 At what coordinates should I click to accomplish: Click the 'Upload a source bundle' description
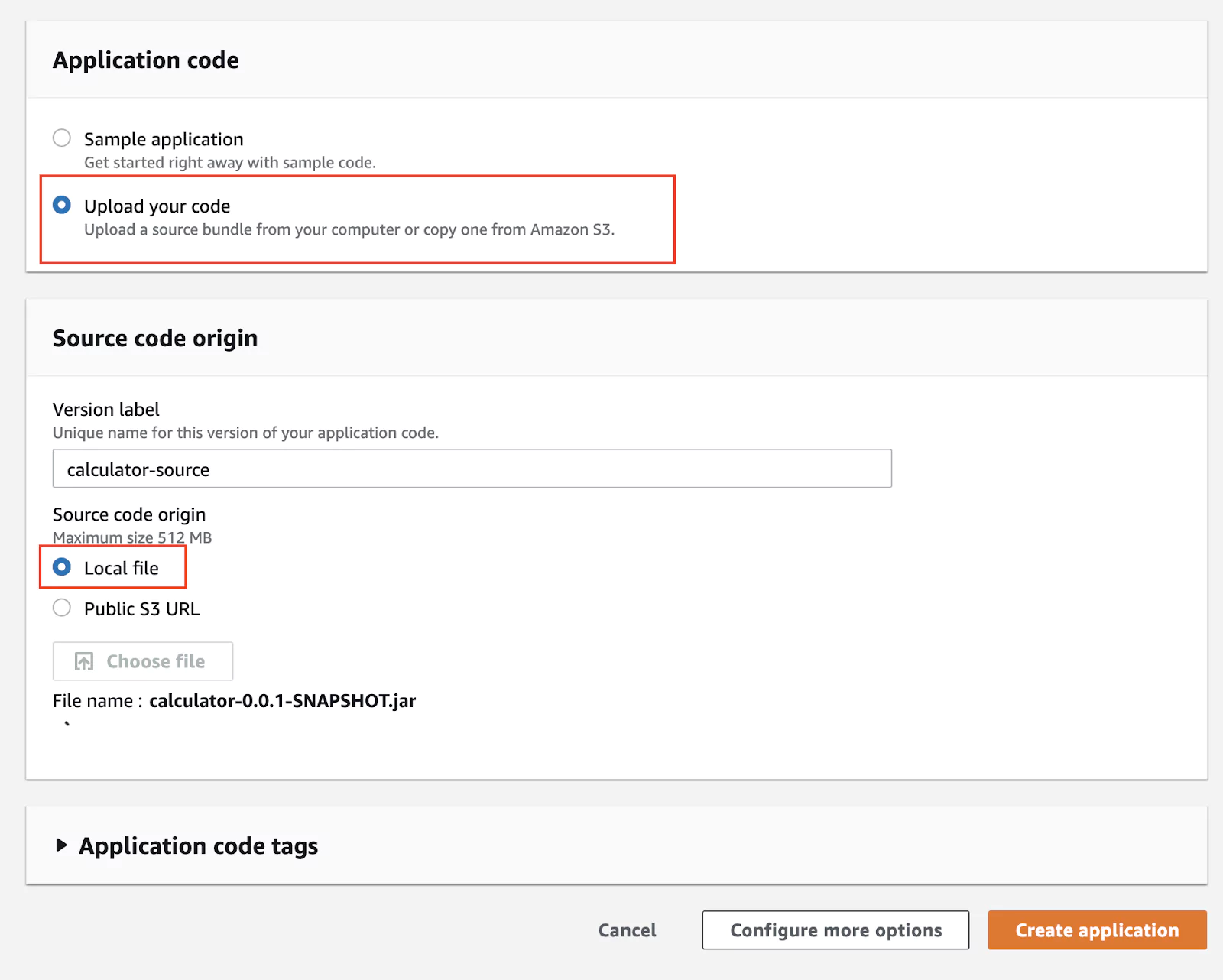point(349,229)
